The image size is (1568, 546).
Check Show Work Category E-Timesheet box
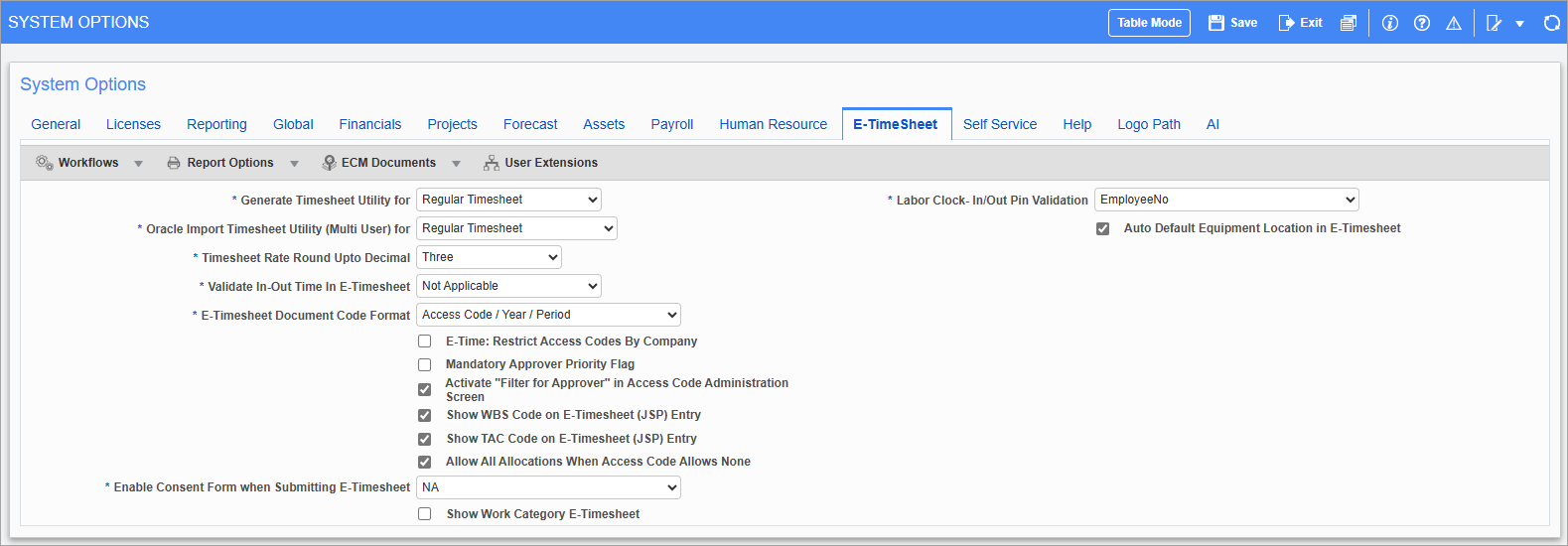click(x=425, y=514)
